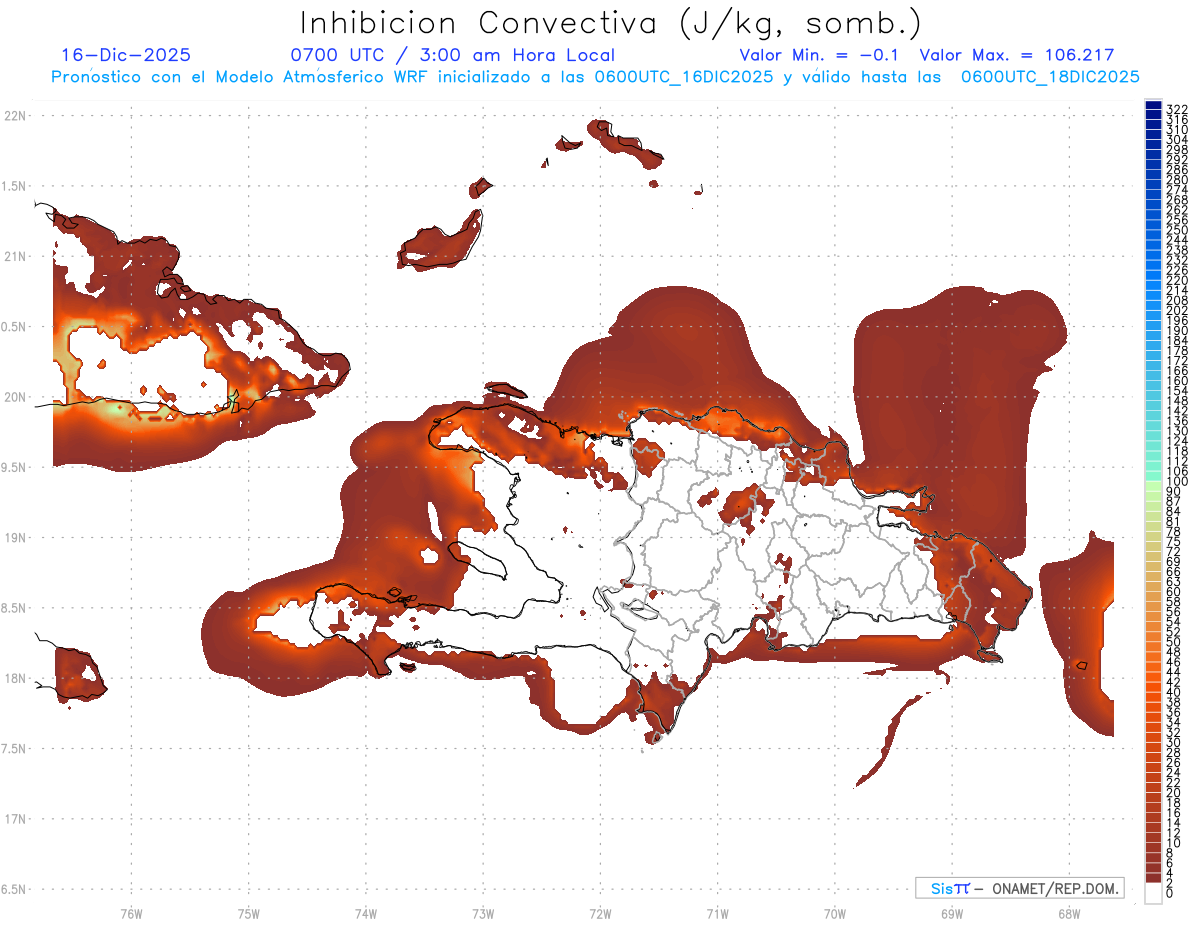Click the '18N' latitude label
Image resolution: width=1200 pixels, height=927 pixels.
pos(15,678)
